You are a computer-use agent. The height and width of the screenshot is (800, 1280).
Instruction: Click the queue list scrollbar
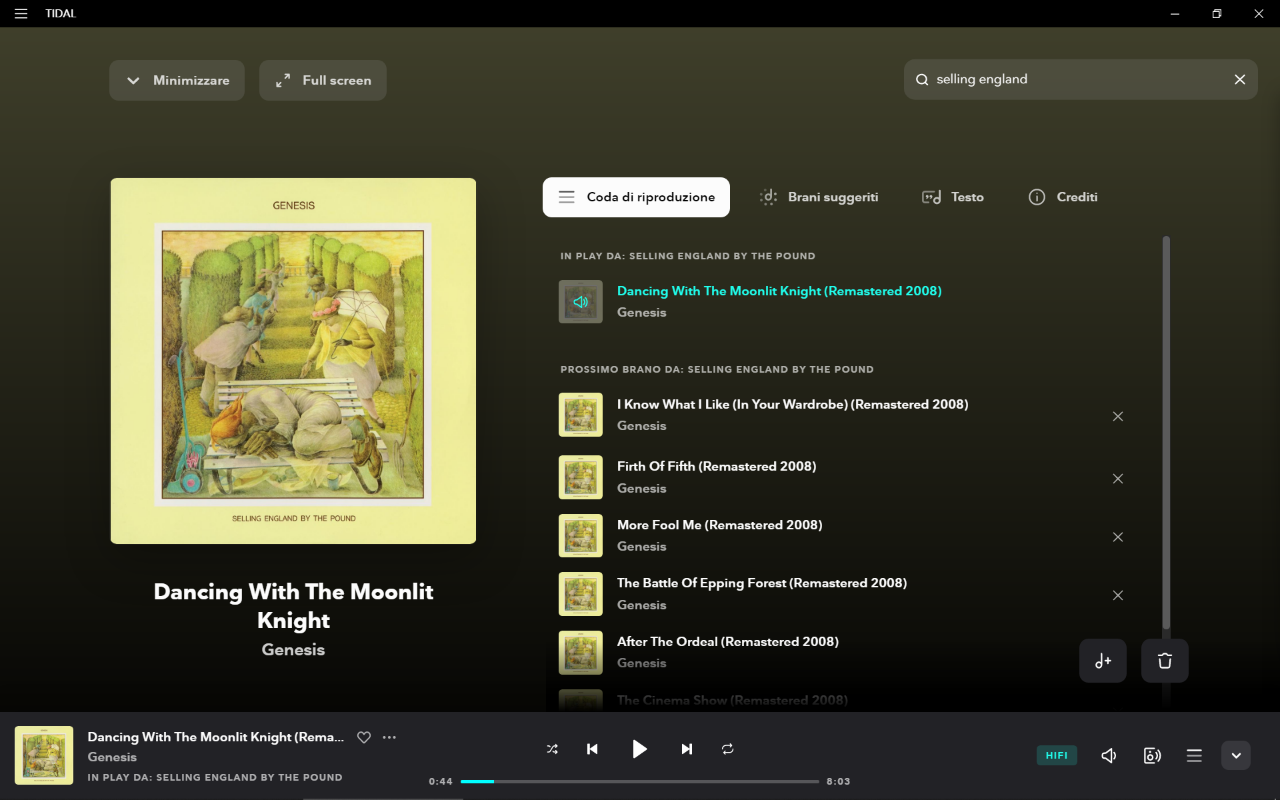1166,432
